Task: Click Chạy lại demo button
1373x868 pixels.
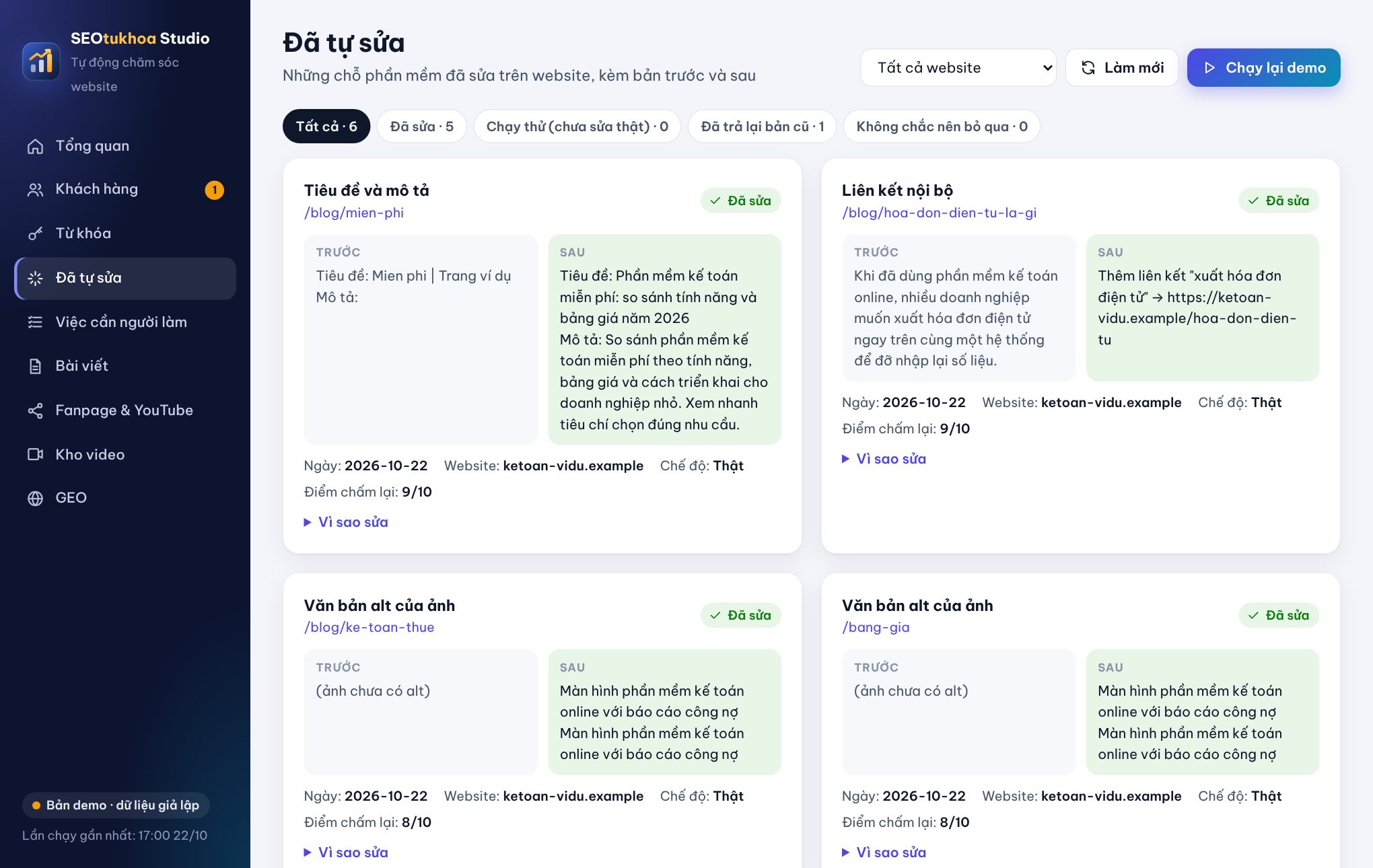Action: [x=1264, y=67]
